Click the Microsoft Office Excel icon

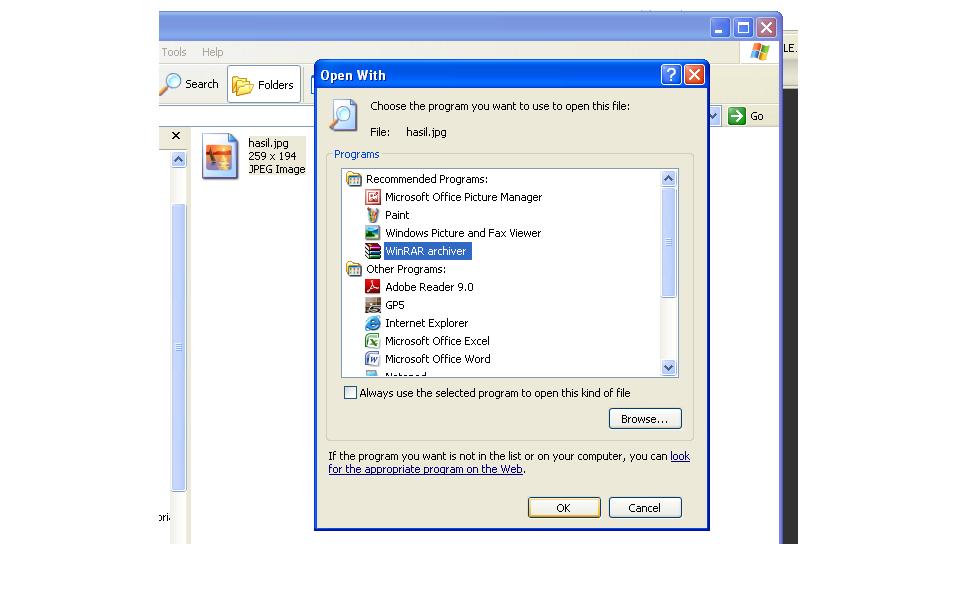(372, 341)
